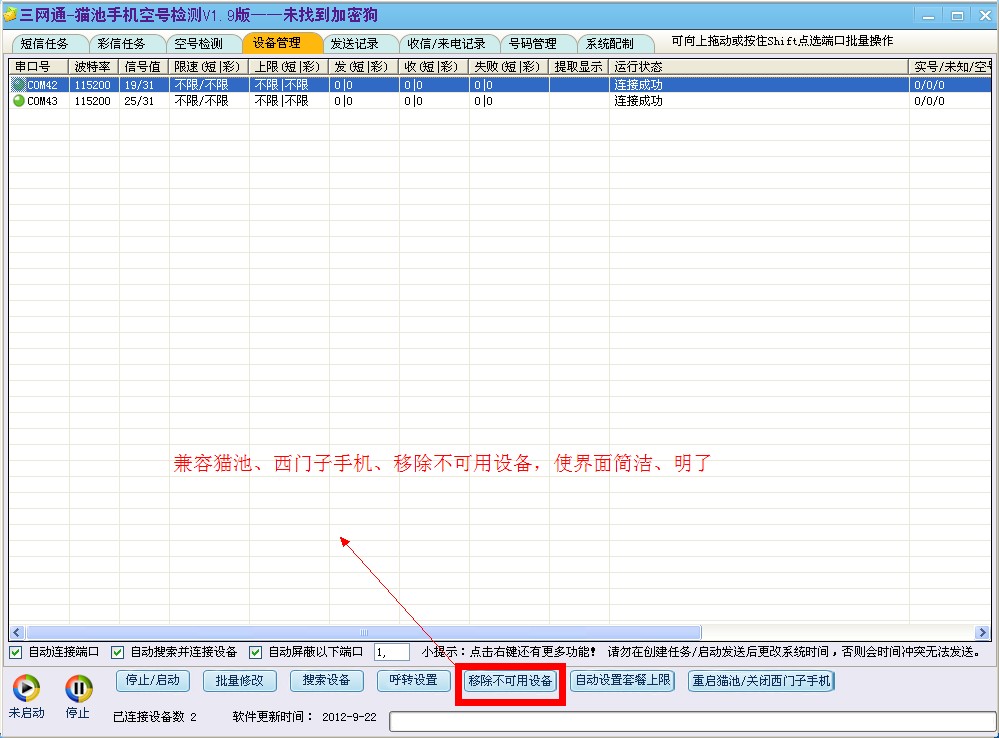Click the app icon in the title bar
The width and height of the screenshot is (999, 738).
(10, 14)
